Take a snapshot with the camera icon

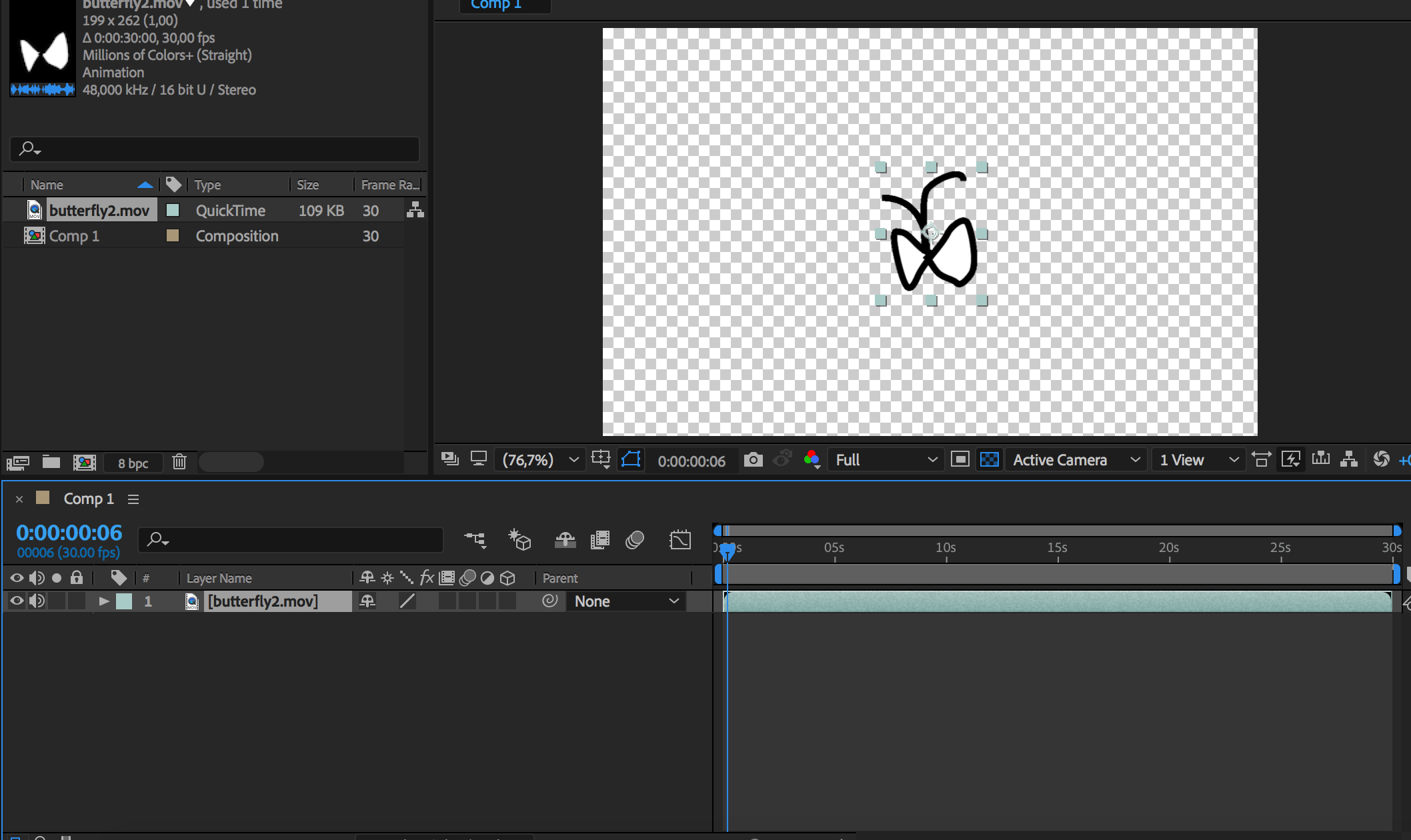click(x=753, y=459)
